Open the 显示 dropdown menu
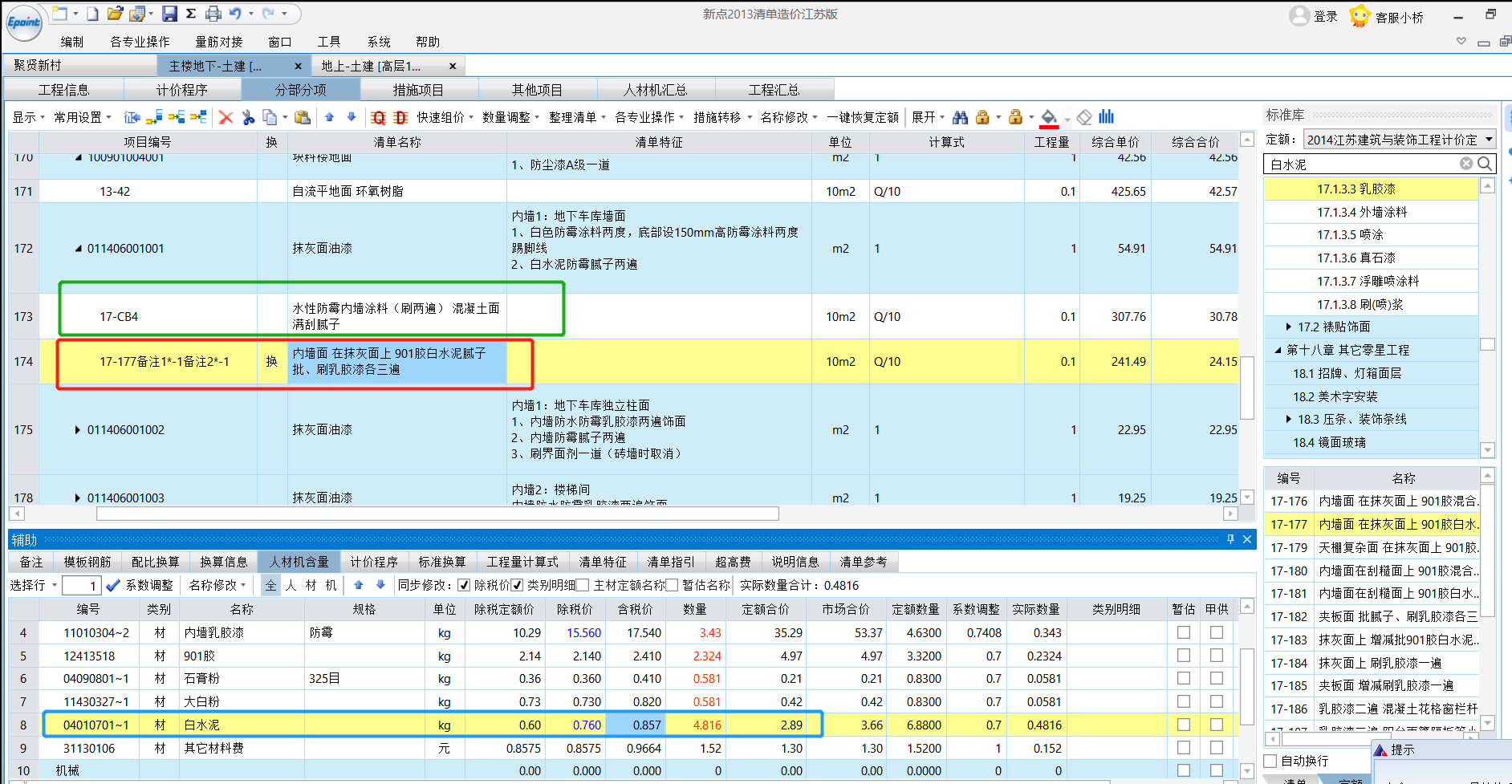 tap(28, 117)
